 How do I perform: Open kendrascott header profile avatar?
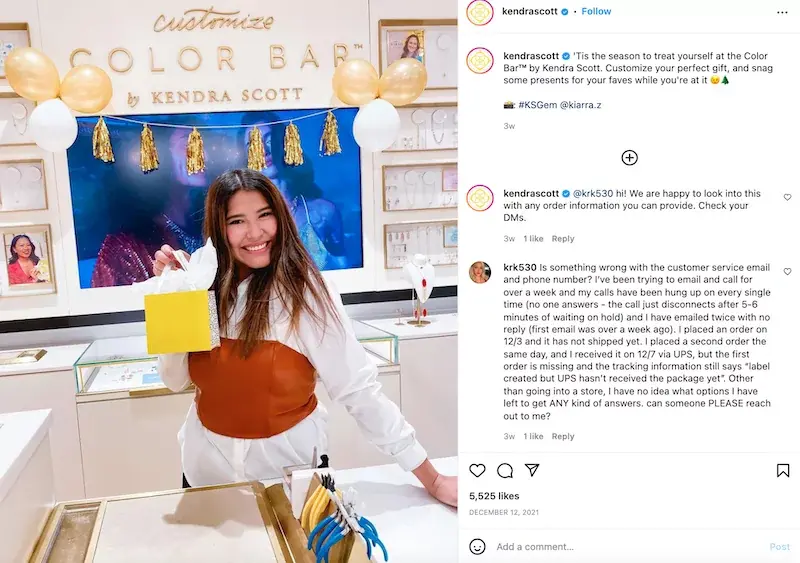pyautogui.click(x=480, y=12)
